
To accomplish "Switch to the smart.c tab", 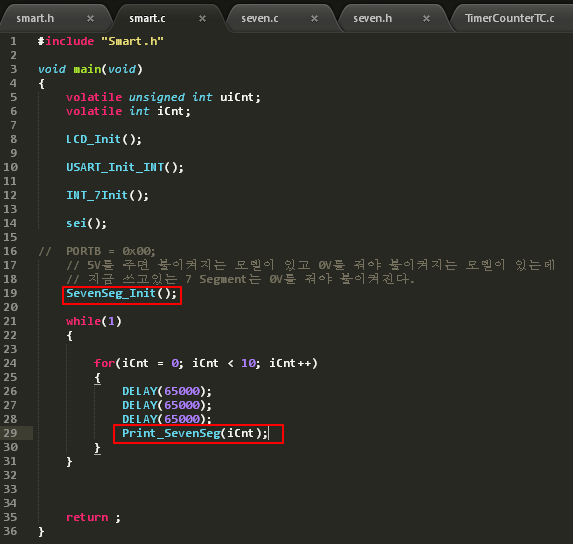I will [147, 18].
